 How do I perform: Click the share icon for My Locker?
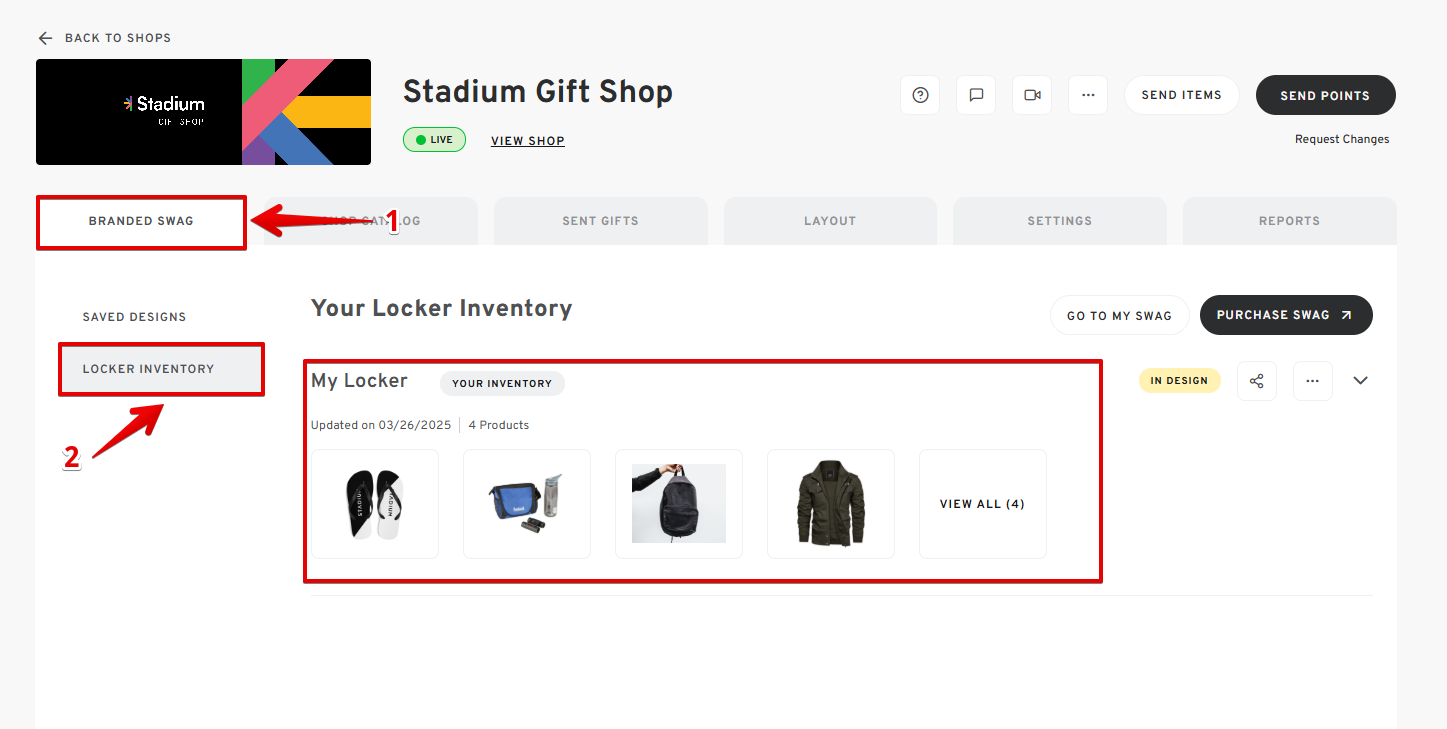[x=1257, y=381]
